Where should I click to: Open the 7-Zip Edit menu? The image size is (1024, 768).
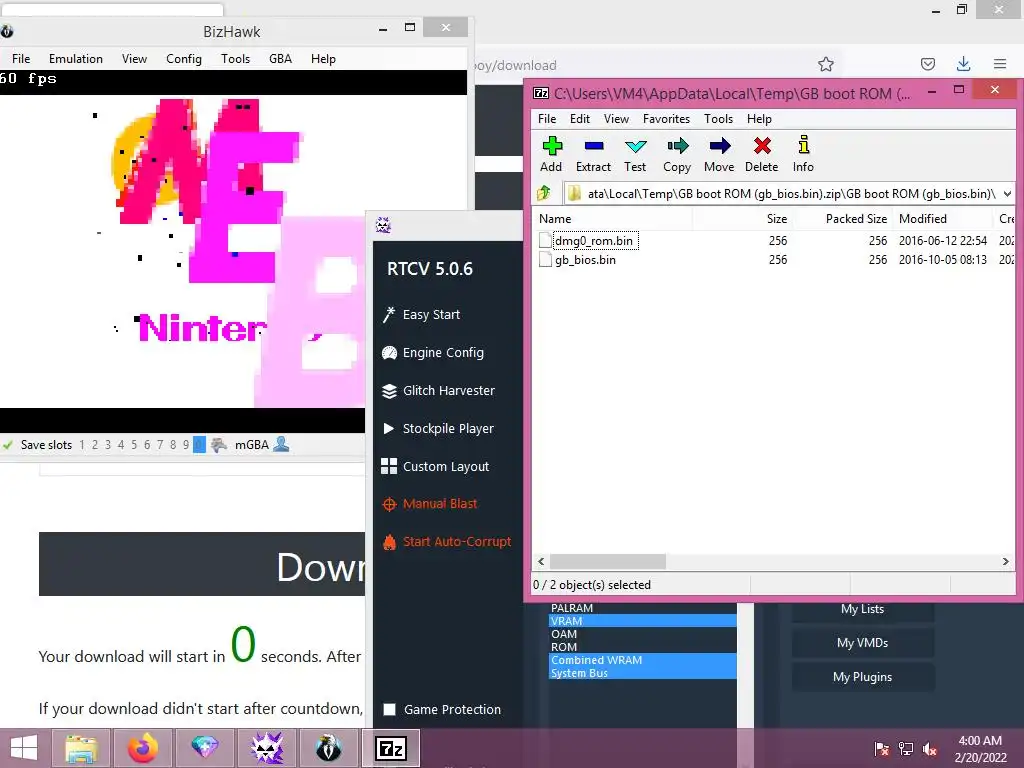click(x=579, y=119)
